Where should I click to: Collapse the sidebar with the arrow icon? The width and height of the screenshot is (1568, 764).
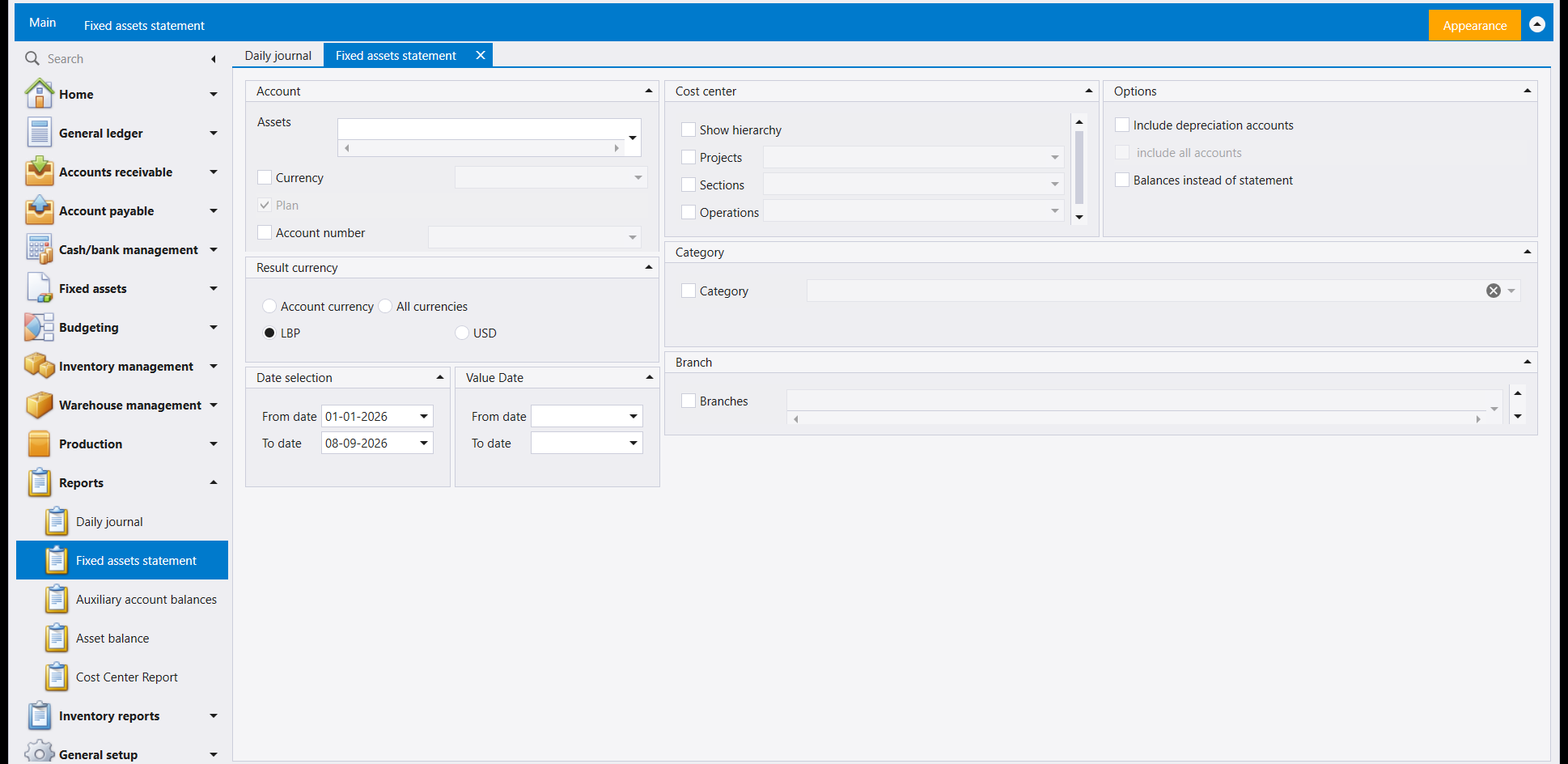[213, 59]
